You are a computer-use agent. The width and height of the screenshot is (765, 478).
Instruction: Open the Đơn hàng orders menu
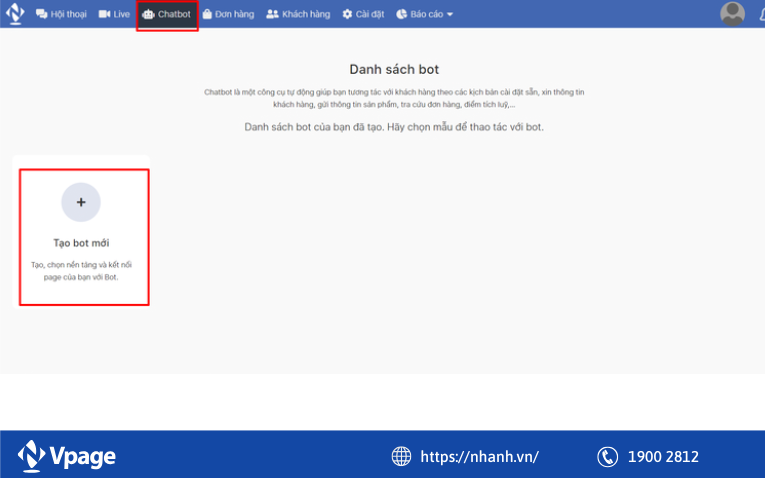pos(229,14)
